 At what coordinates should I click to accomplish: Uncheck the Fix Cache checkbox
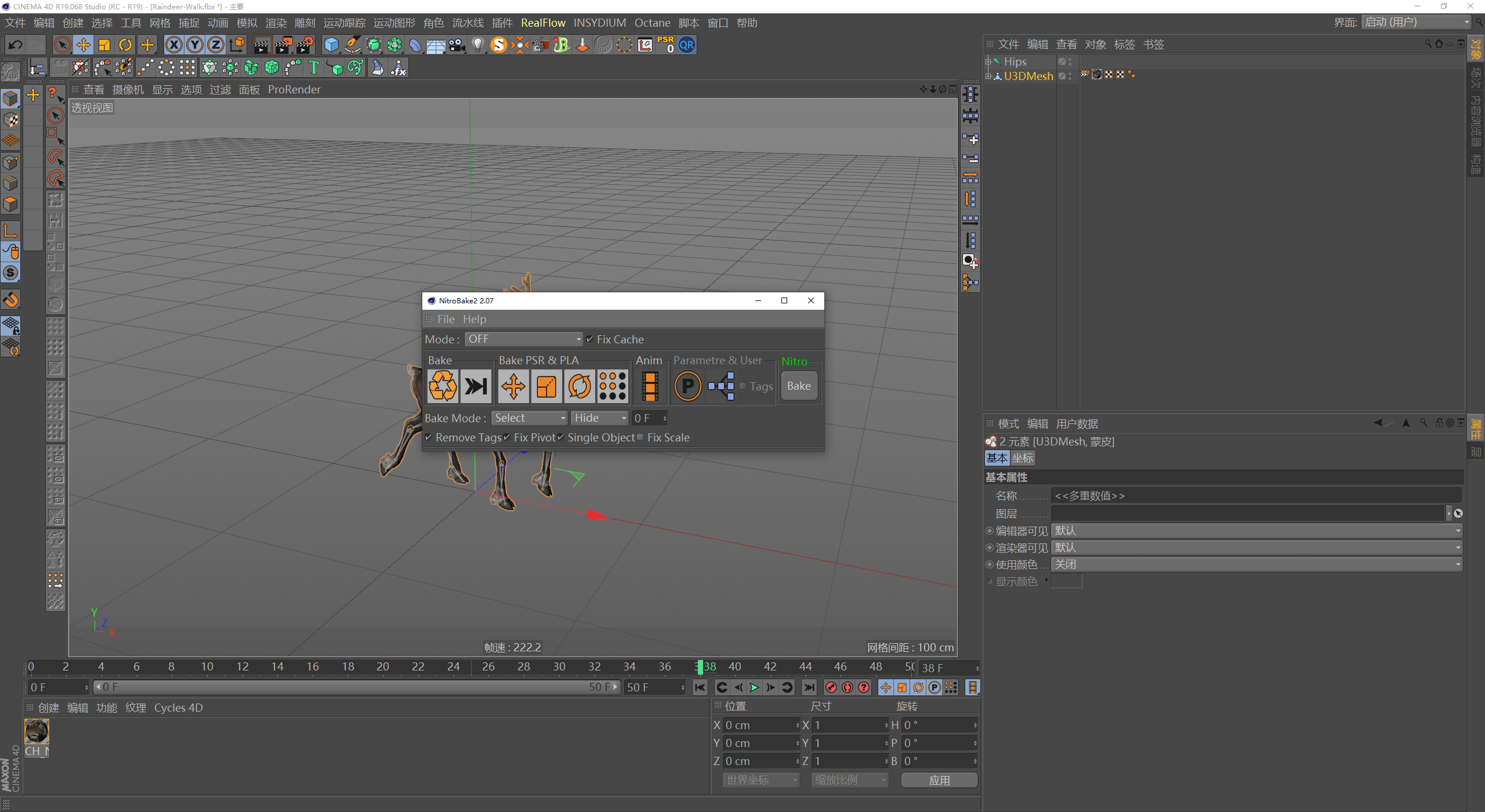(590, 339)
